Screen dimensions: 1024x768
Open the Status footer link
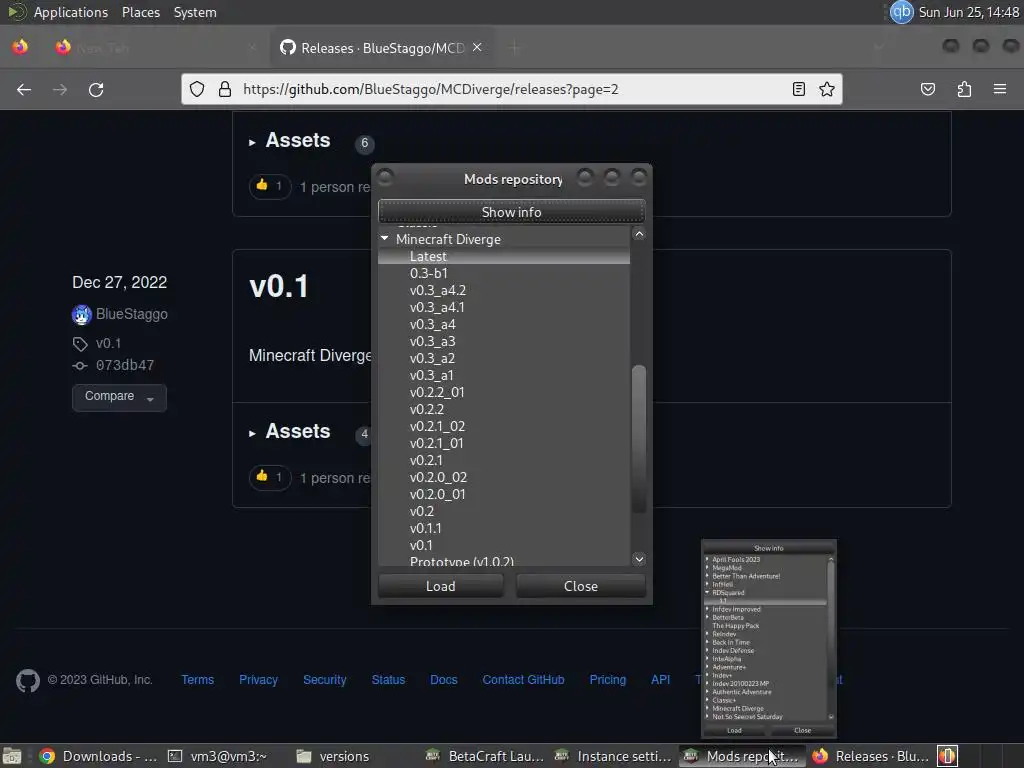pyautogui.click(x=388, y=680)
